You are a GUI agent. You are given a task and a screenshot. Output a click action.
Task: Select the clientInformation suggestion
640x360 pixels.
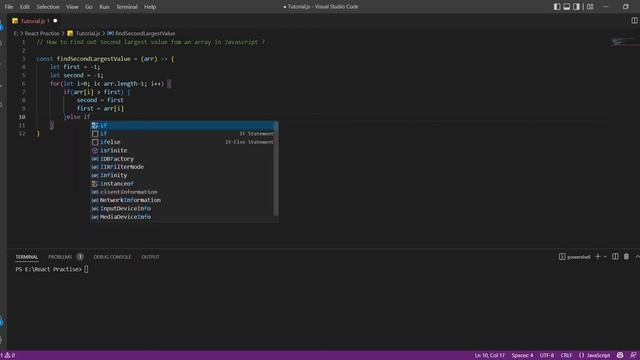pyautogui.click(x=182, y=192)
